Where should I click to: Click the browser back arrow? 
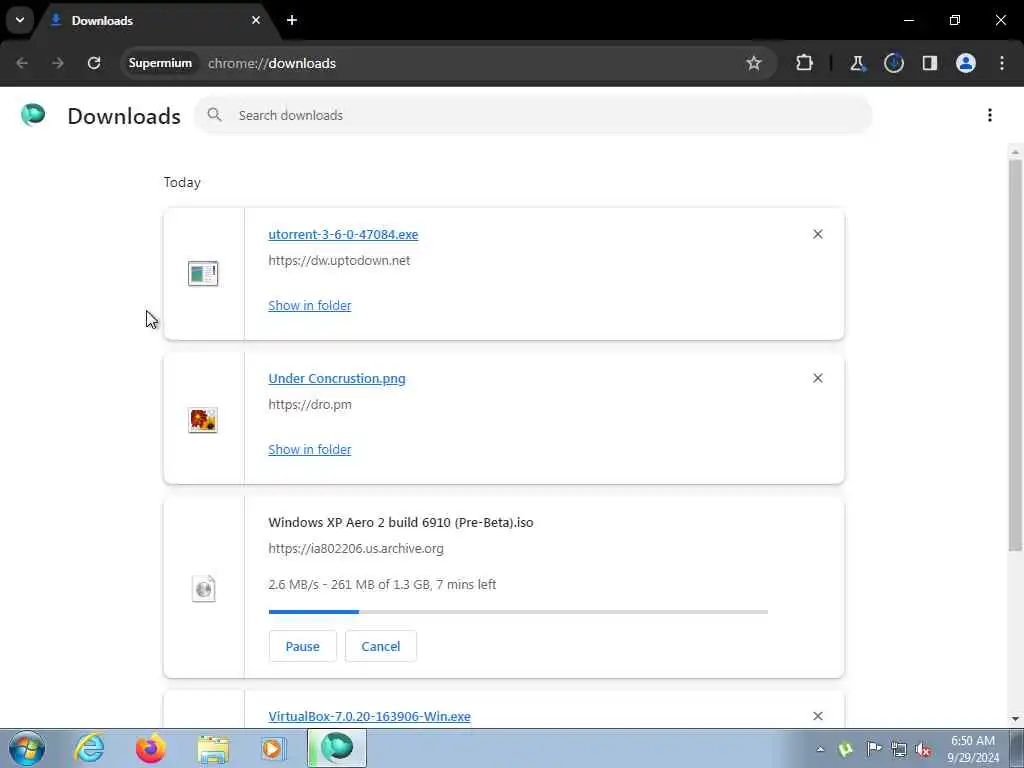[22, 63]
